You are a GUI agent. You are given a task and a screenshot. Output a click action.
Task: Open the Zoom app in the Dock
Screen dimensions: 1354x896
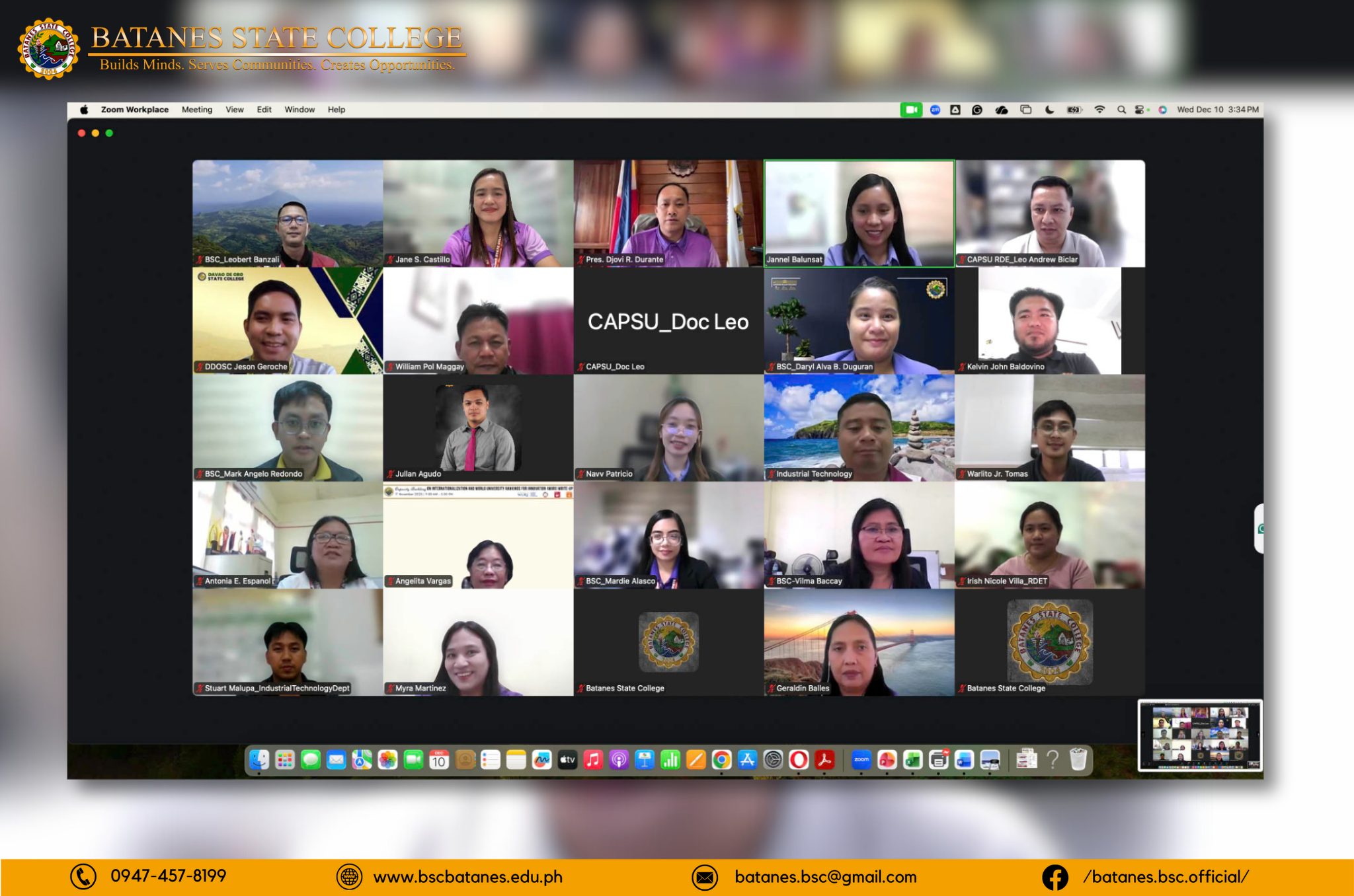861,760
